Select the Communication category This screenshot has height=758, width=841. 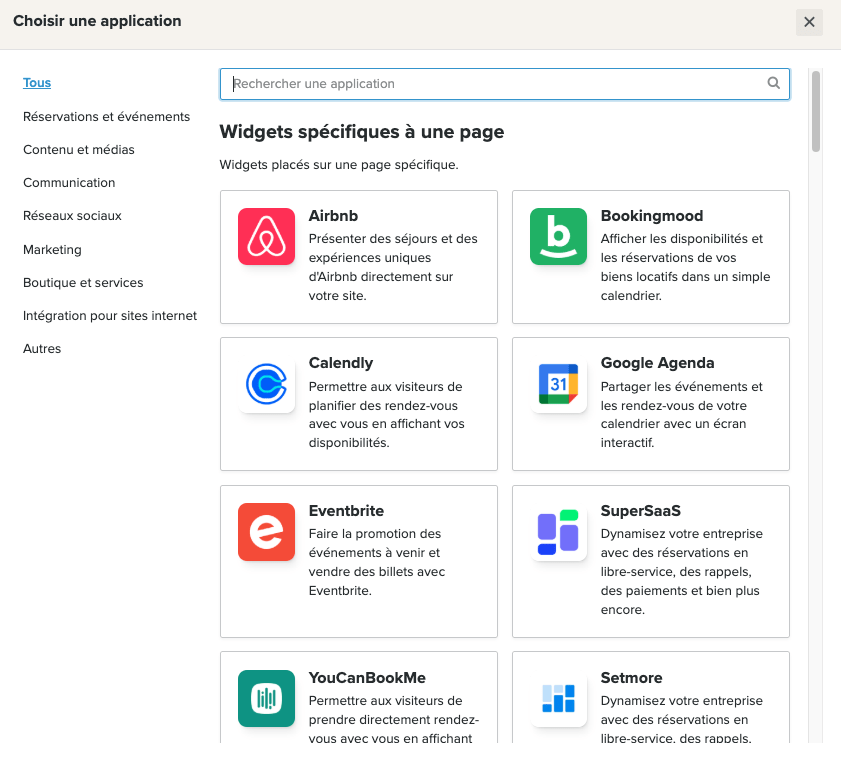click(x=69, y=183)
